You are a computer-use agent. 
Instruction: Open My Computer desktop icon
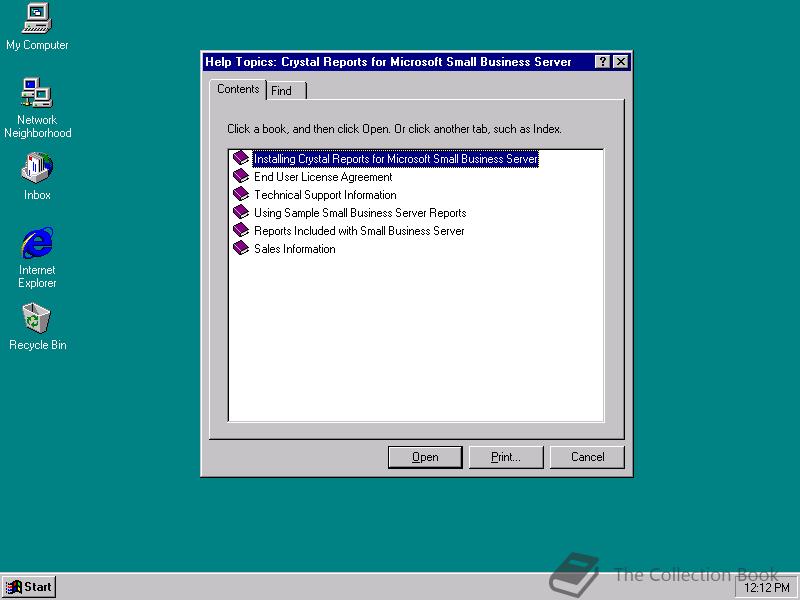(37, 27)
